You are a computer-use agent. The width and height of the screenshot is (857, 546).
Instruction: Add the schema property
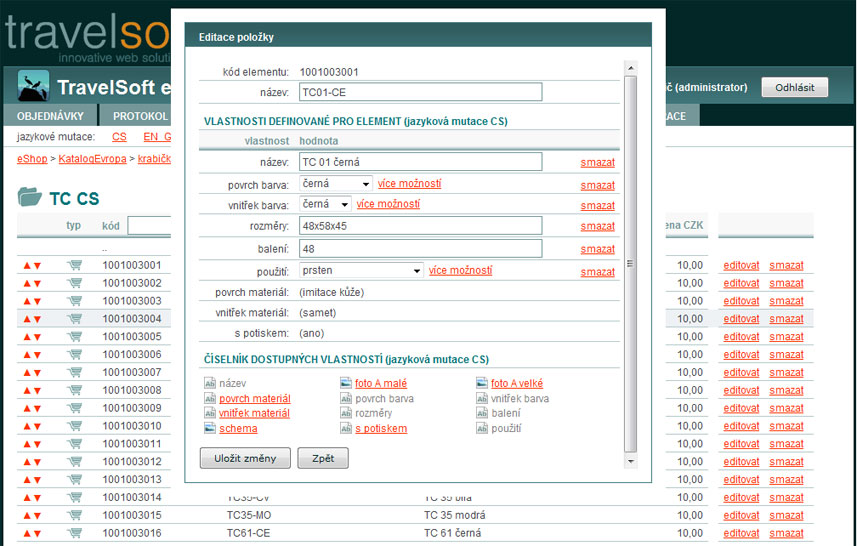[x=238, y=428]
